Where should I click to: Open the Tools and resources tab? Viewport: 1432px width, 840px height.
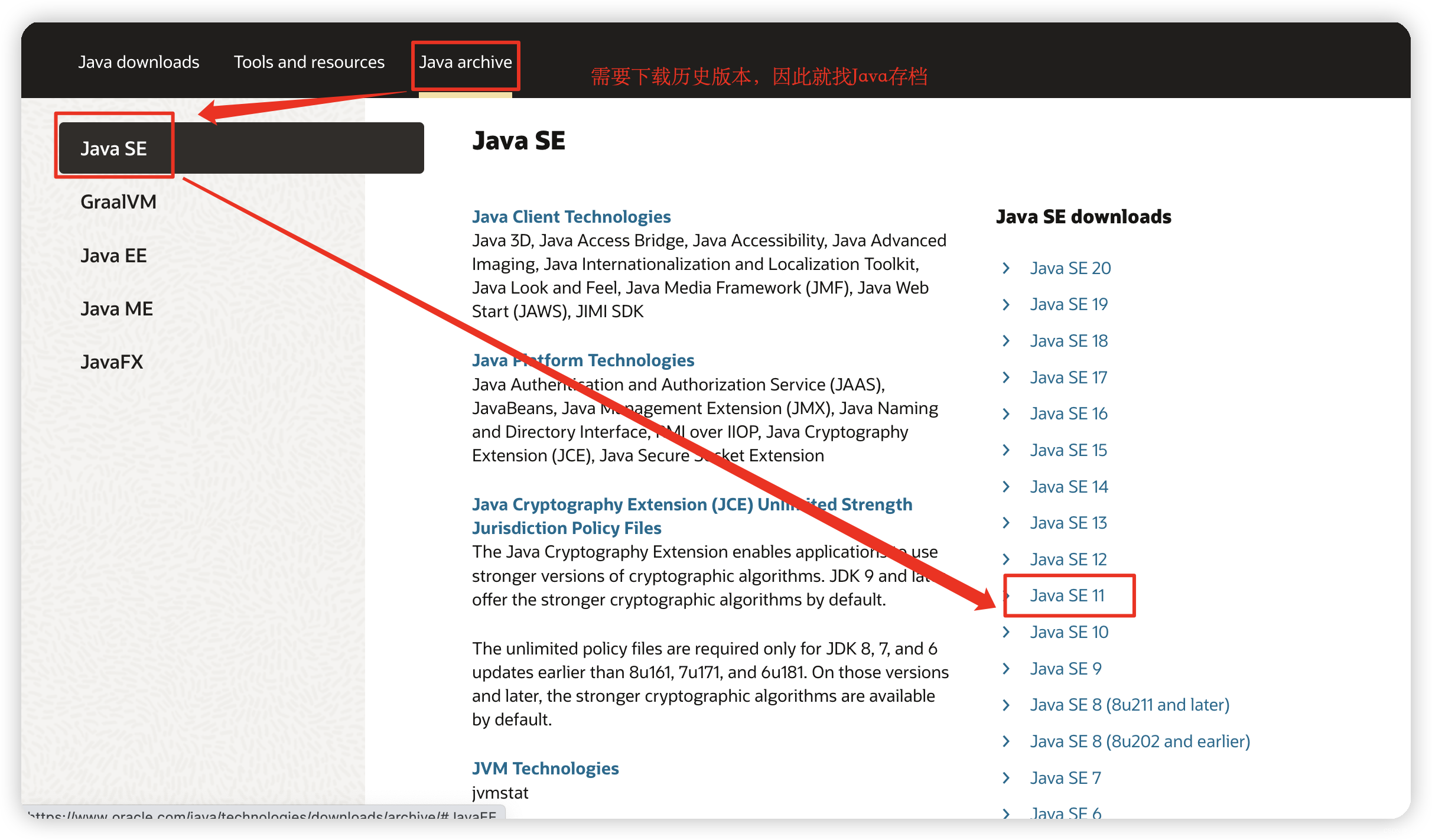(309, 62)
